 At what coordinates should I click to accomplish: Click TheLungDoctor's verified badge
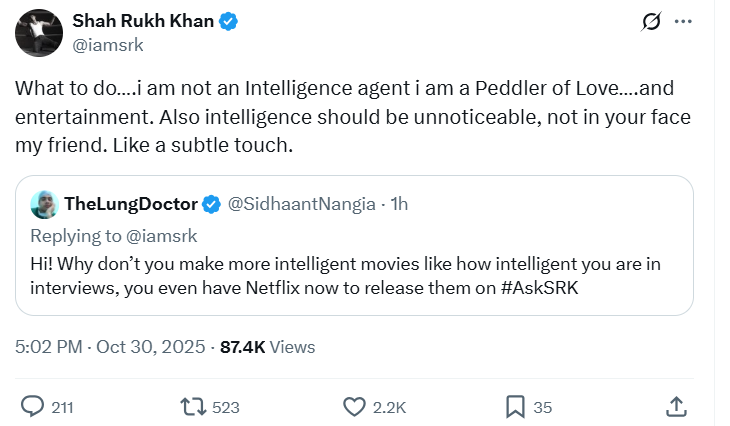212,204
